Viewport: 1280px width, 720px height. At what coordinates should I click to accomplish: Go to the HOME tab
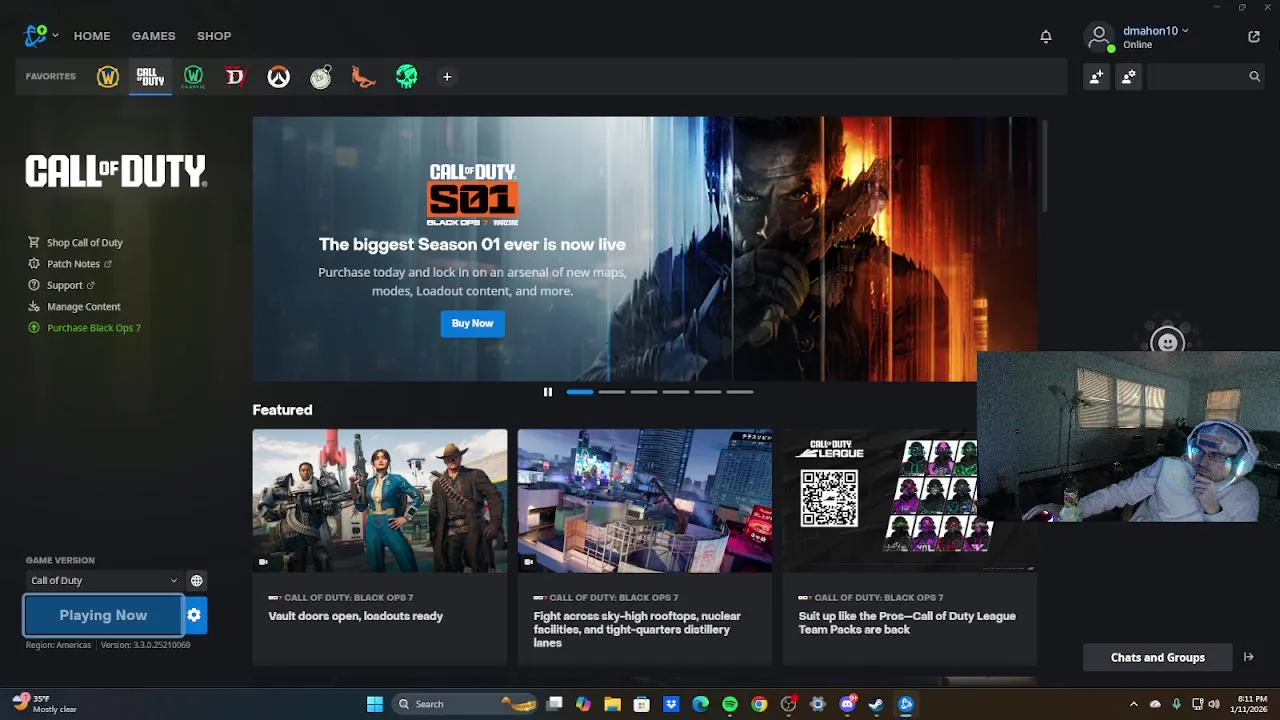[x=92, y=36]
